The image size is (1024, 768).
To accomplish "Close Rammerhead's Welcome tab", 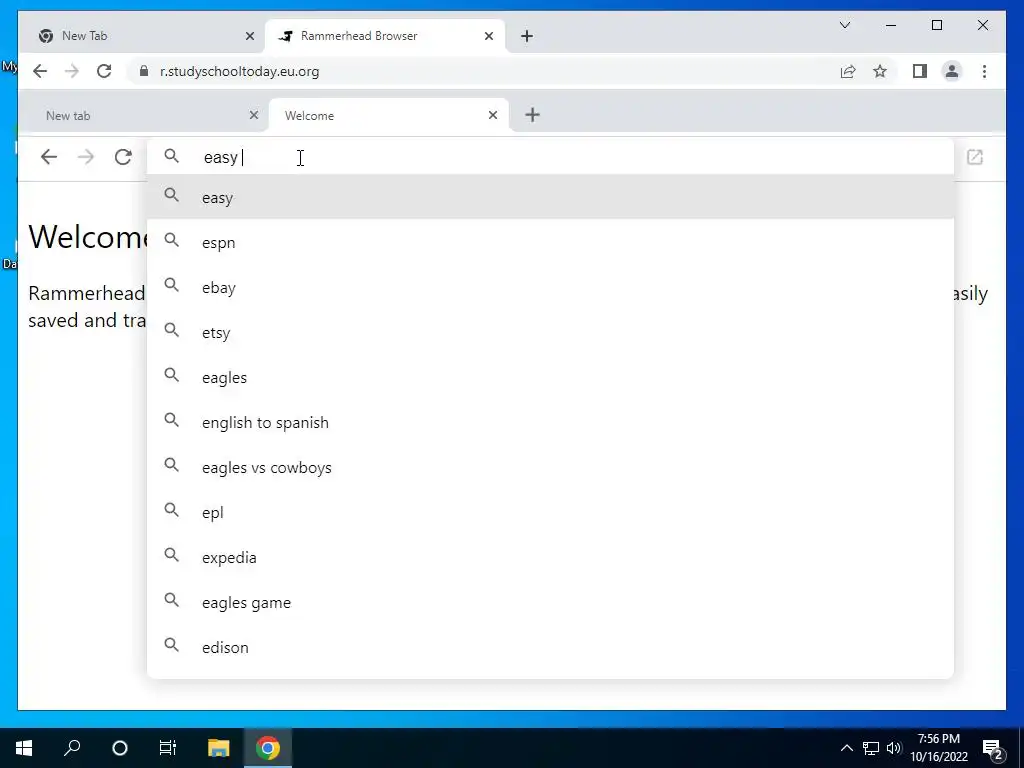I will click(x=493, y=115).
